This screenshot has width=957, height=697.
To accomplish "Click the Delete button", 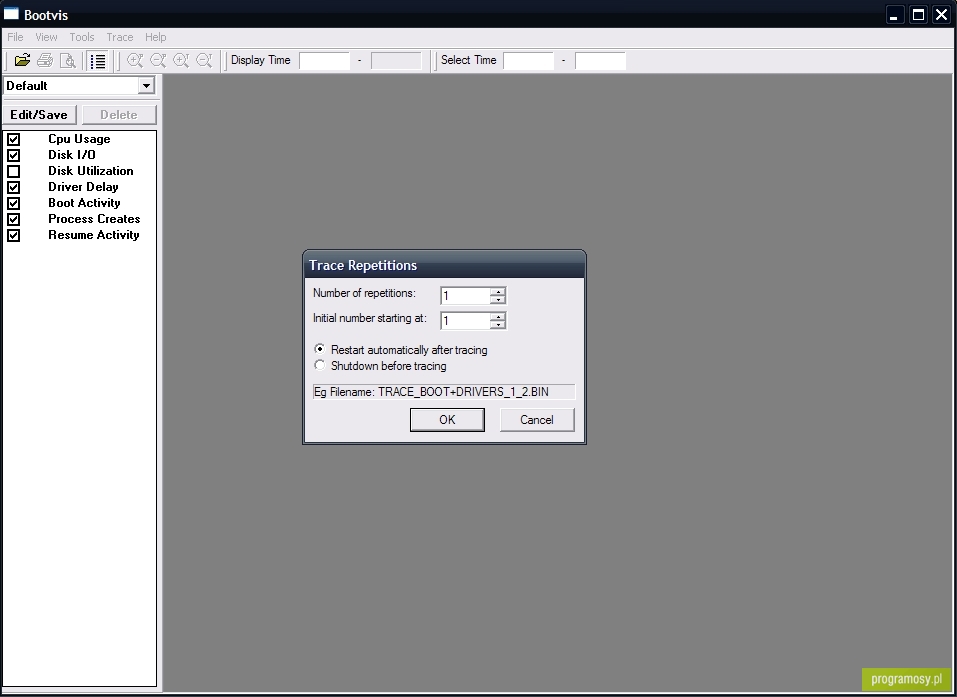I will (x=119, y=115).
